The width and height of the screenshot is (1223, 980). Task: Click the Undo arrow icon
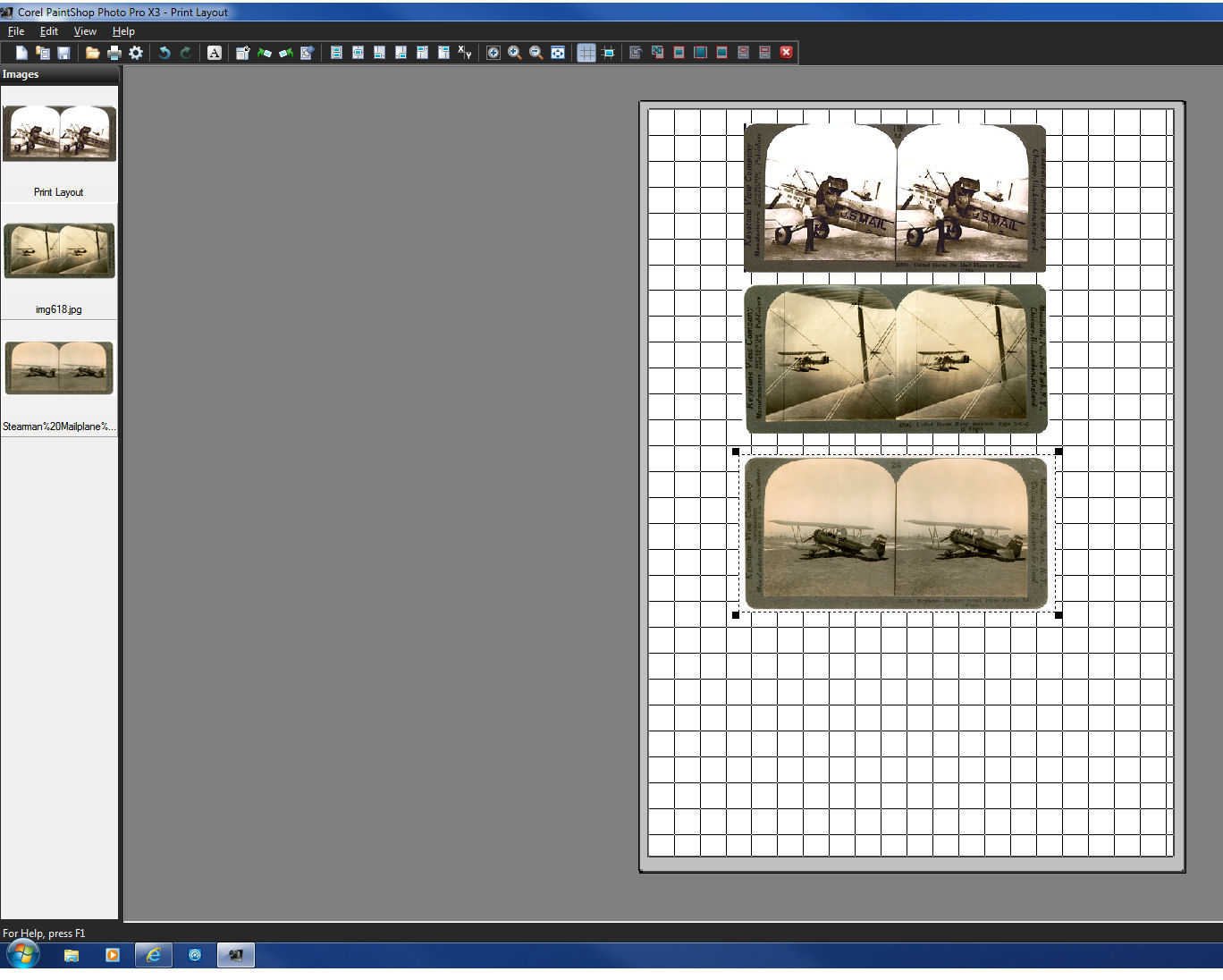pos(164,53)
